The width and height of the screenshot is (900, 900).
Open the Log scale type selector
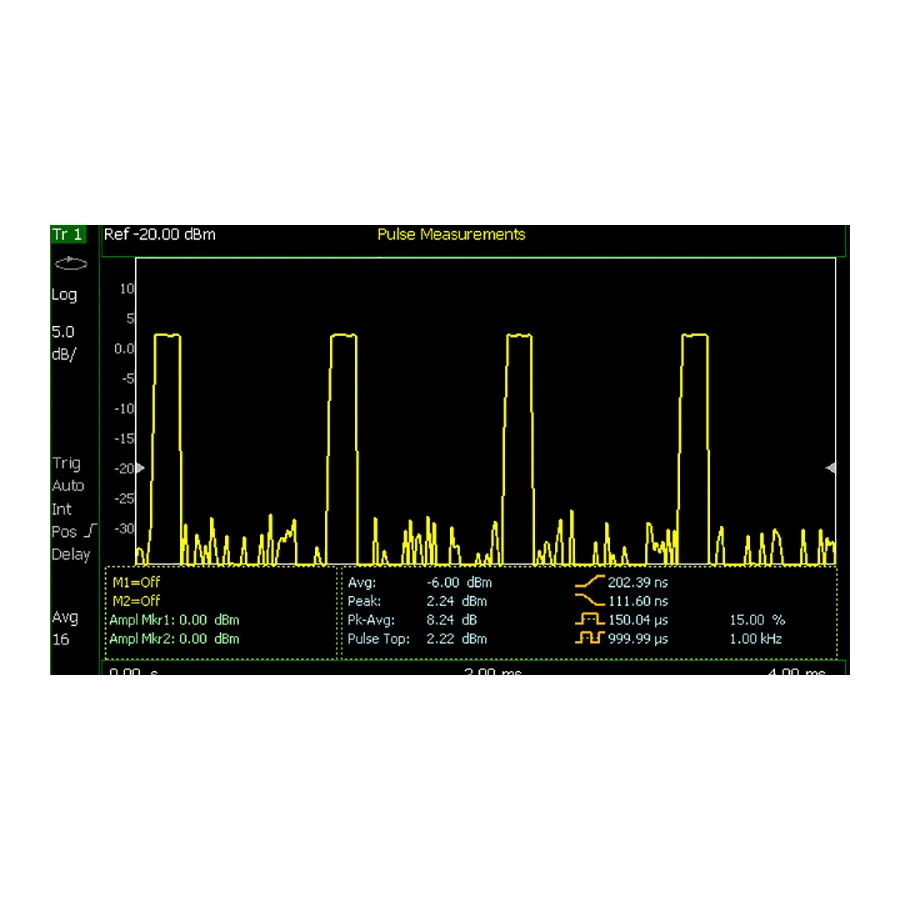pos(64,294)
